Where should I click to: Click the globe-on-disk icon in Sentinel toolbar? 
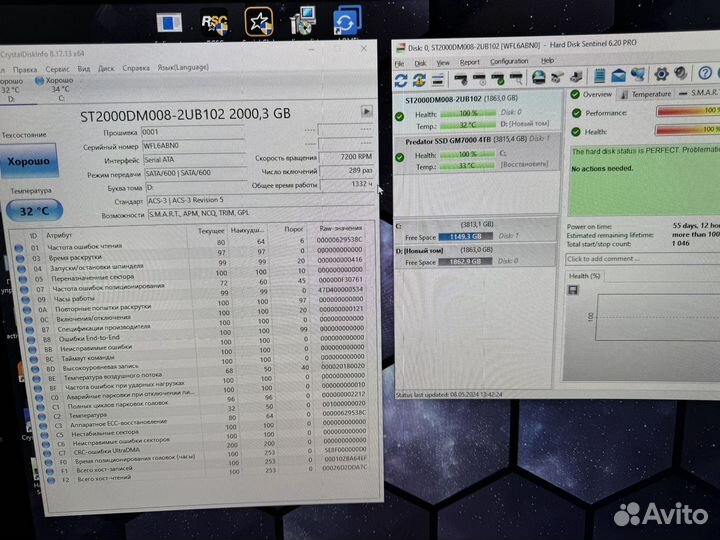(x=539, y=77)
